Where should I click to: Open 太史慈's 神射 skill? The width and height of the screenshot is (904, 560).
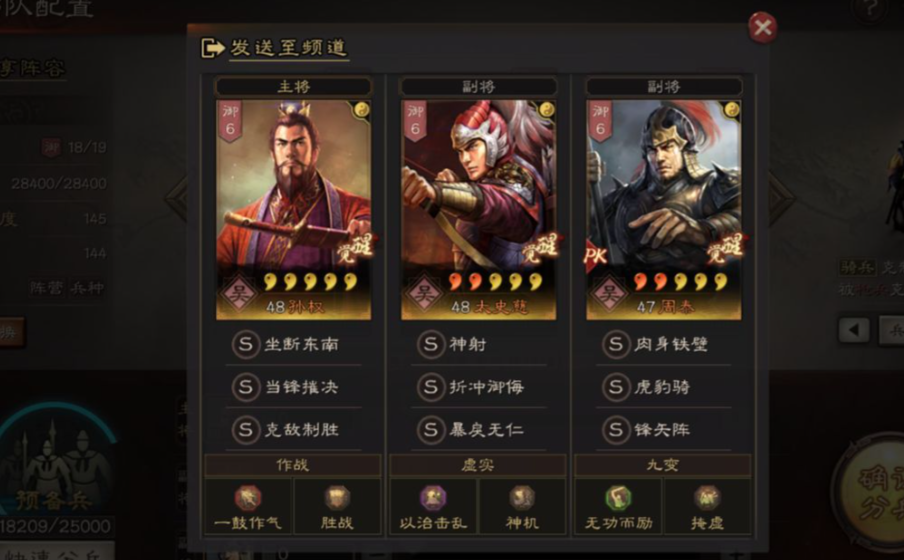point(478,344)
